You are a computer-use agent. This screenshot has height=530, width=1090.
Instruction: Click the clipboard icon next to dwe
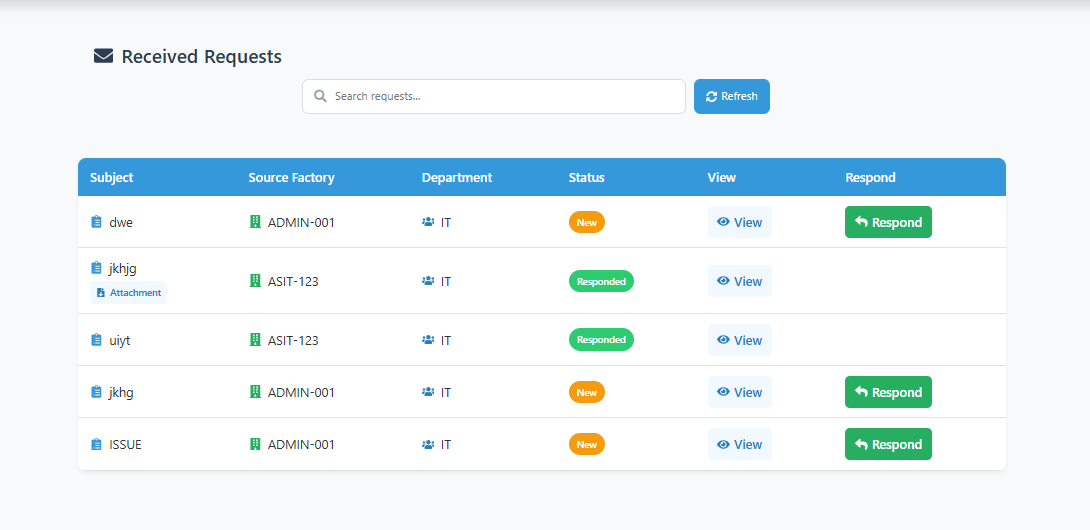97,222
